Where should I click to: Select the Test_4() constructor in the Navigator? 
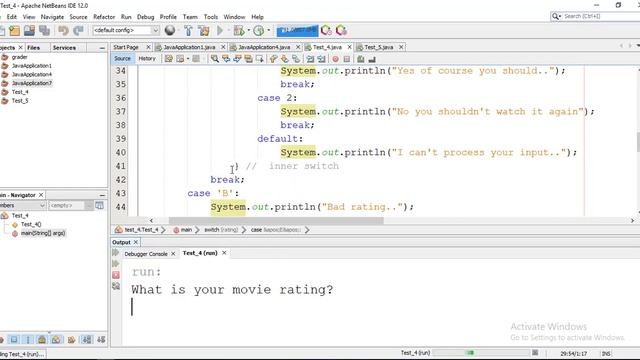point(31,224)
